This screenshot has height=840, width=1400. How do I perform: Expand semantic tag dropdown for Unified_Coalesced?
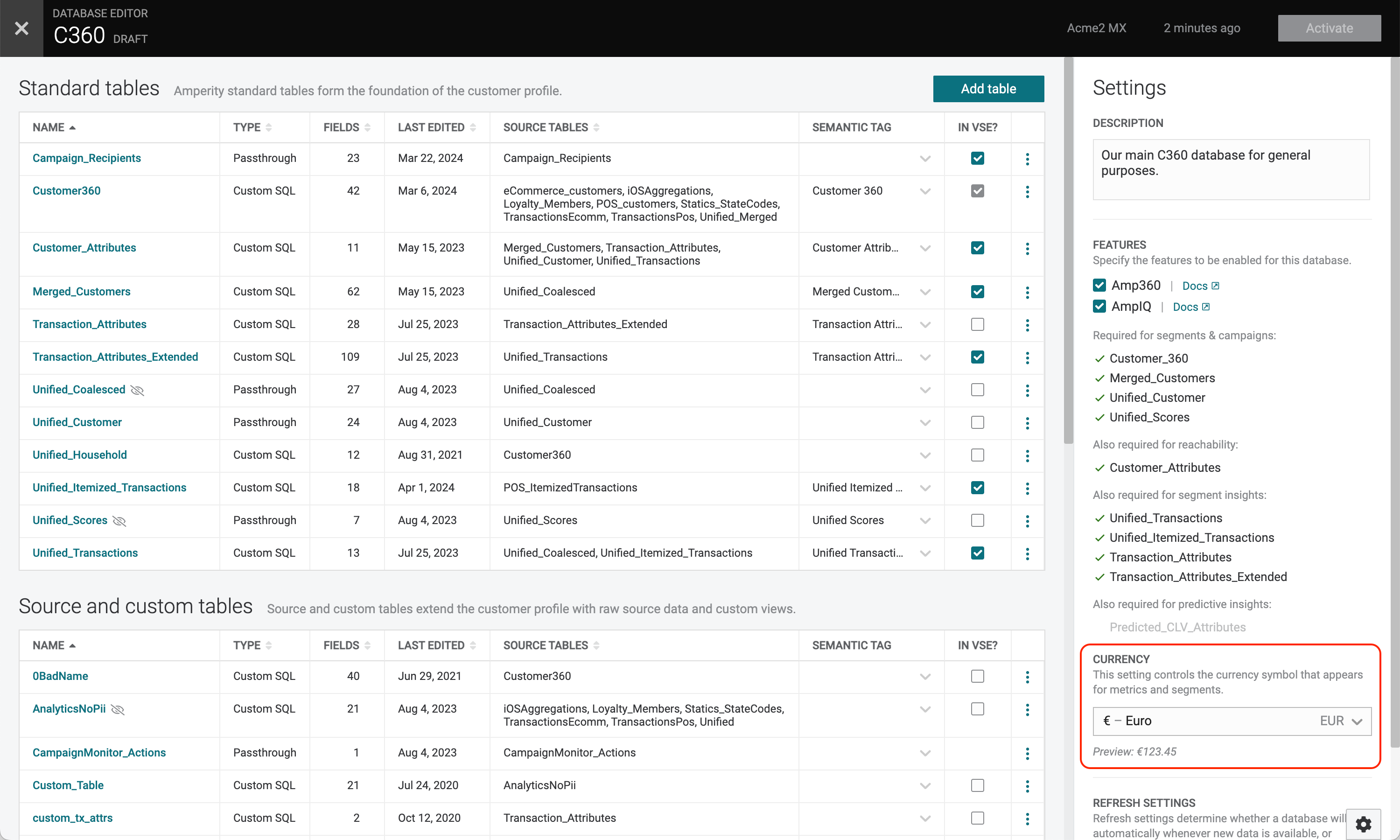pyautogui.click(x=925, y=390)
